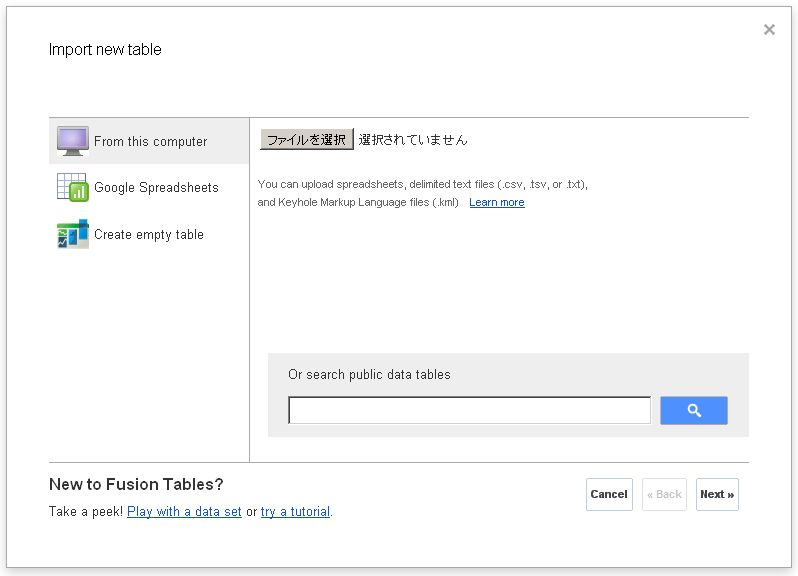
Task: Select the From this computer tab label
Action: tap(151, 142)
